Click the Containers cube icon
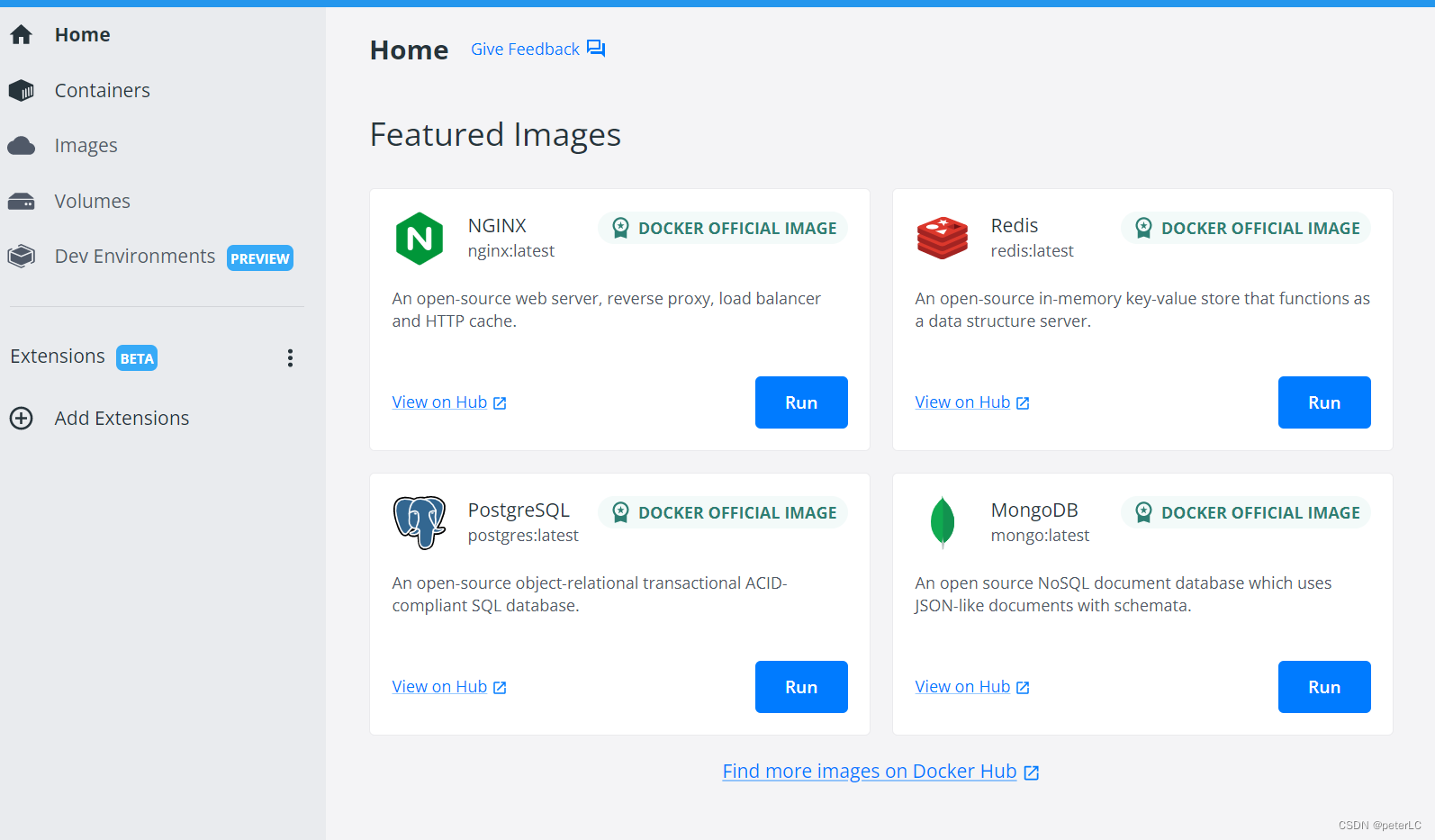The height and width of the screenshot is (840, 1435). [22, 91]
